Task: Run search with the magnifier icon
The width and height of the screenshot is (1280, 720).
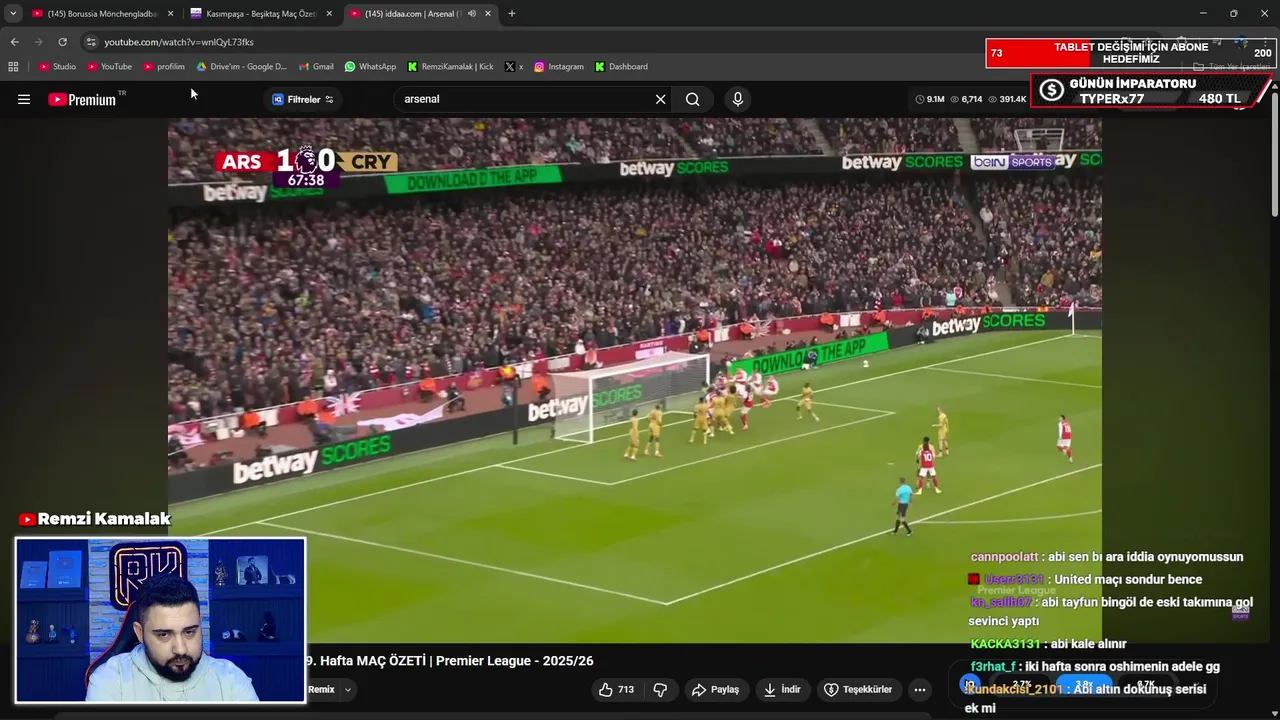Action: click(x=692, y=99)
